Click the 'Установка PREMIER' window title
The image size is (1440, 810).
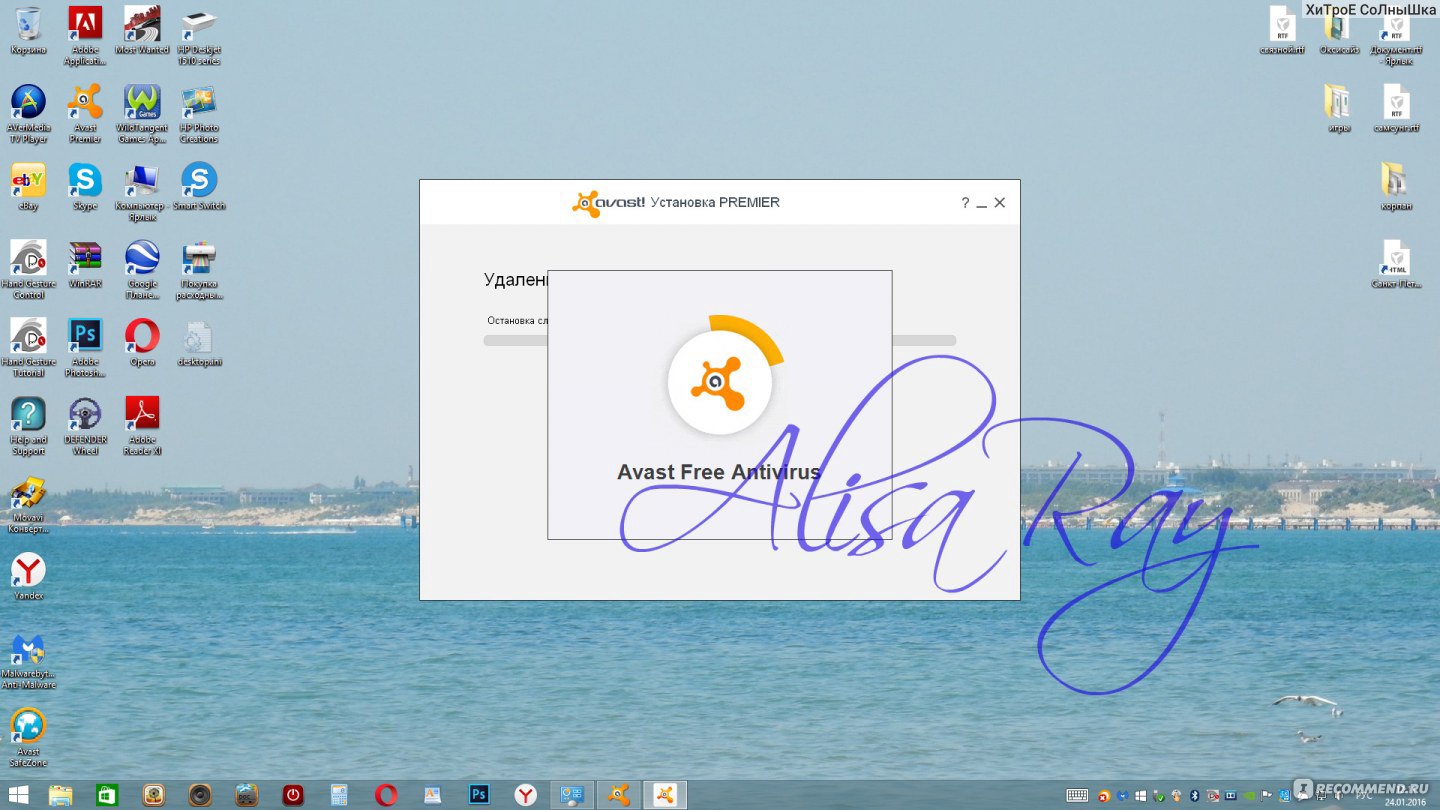(715, 202)
